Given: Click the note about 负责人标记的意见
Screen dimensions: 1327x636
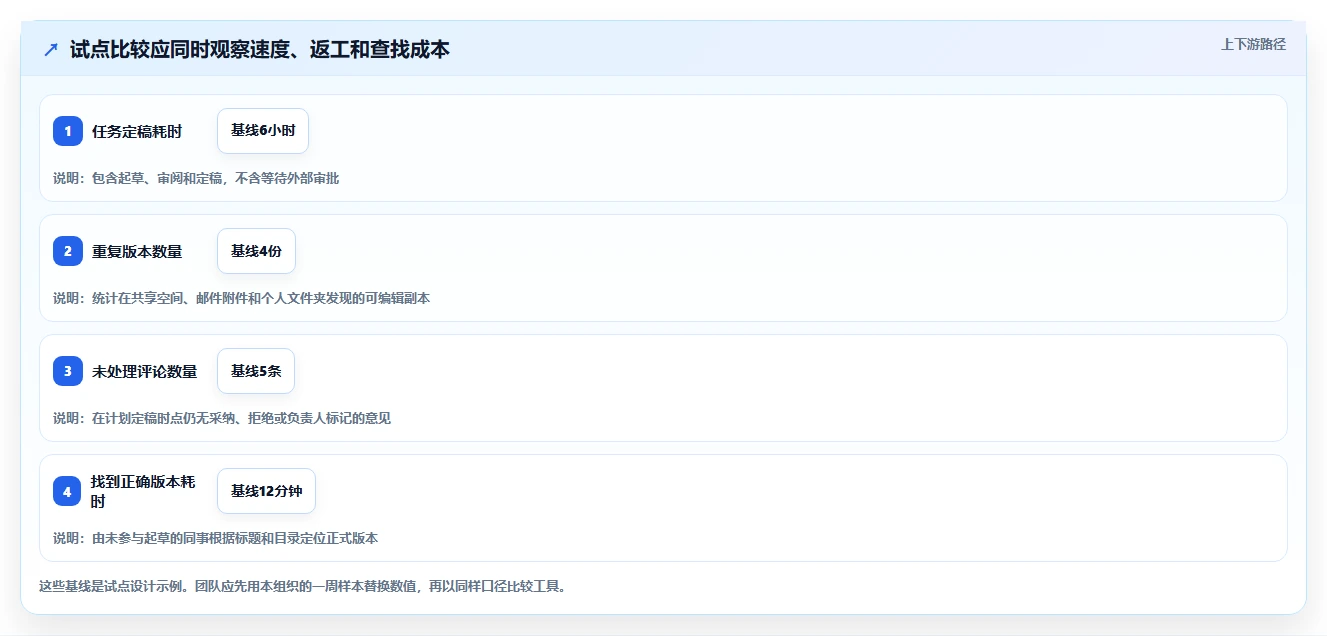Looking at the screenshot, I should tap(222, 418).
